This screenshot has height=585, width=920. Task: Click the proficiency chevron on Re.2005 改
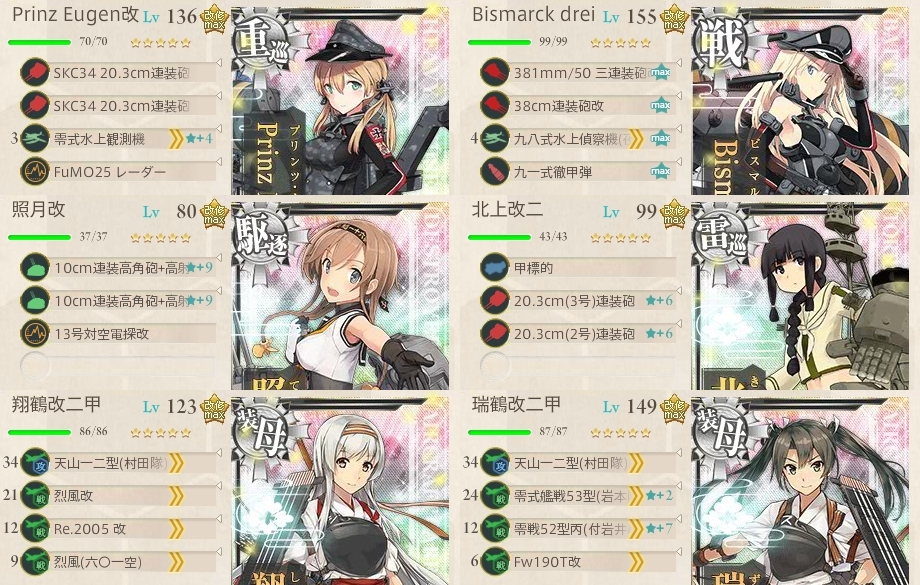pyautogui.click(x=175, y=529)
